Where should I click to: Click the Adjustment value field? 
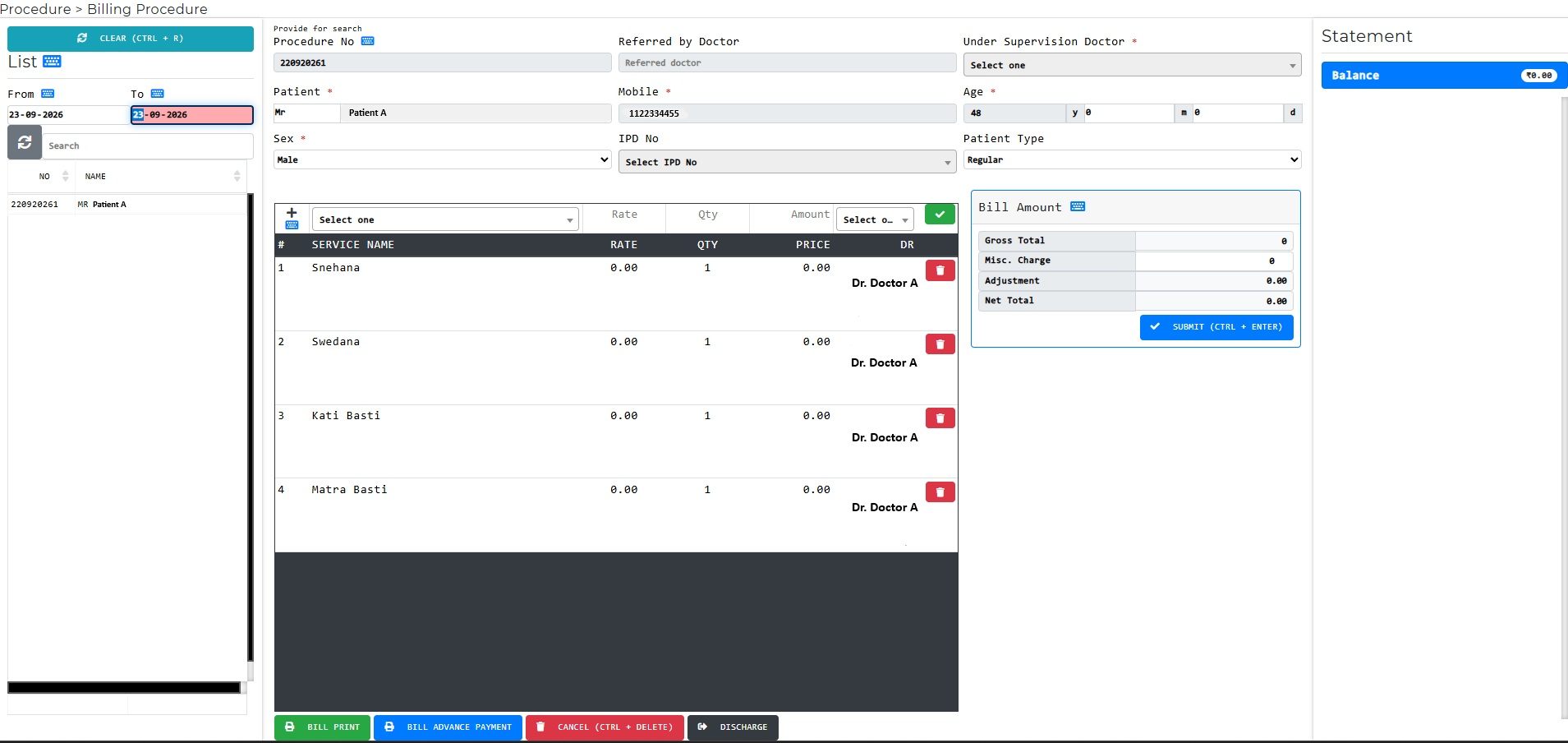(1214, 281)
